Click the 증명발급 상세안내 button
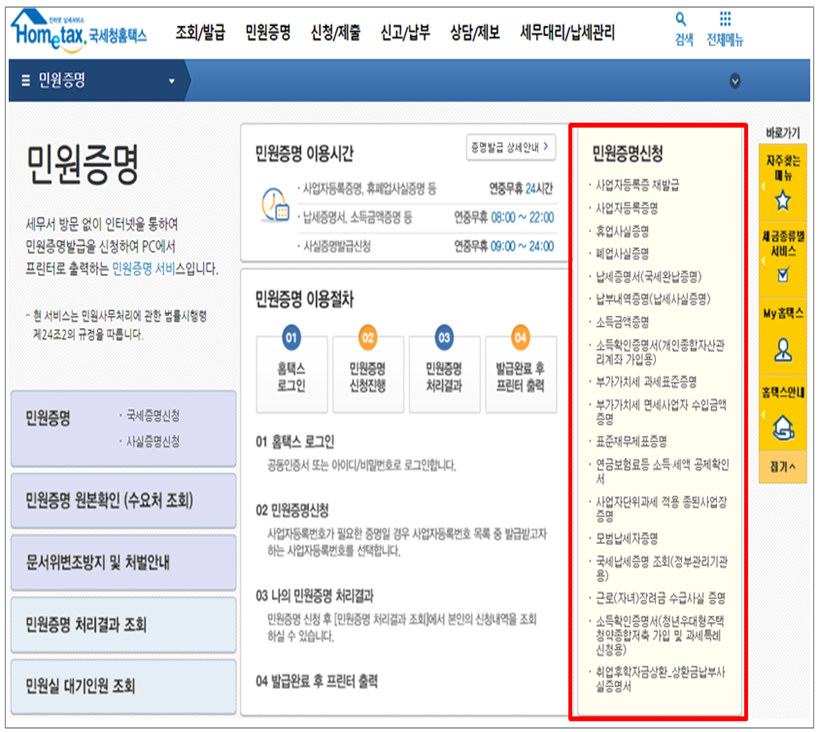The image size is (820, 732). click(x=510, y=147)
